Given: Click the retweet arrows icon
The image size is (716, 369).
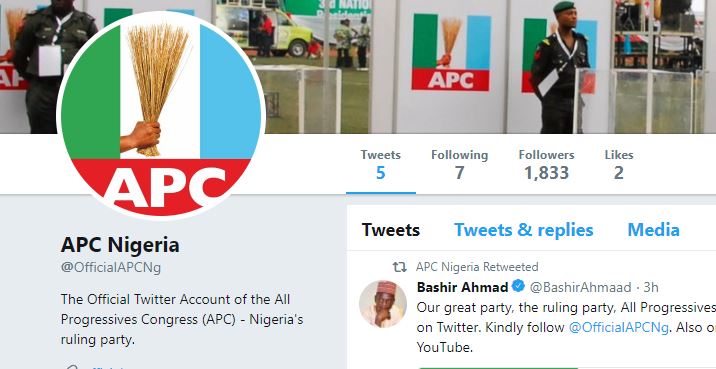Looking at the screenshot, I should [x=400, y=267].
